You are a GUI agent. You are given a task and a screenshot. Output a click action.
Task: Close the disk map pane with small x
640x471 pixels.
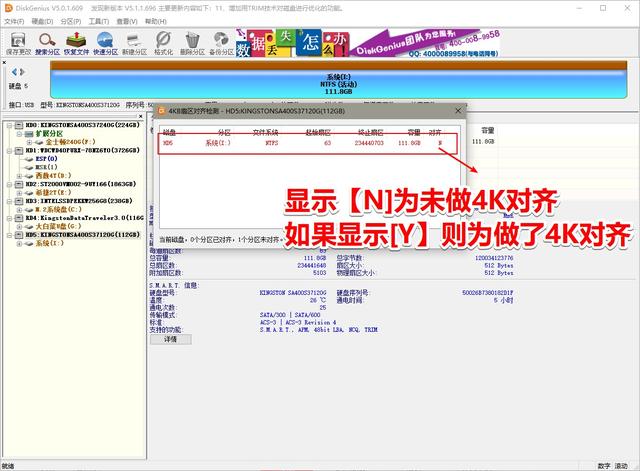tap(4, 62)
